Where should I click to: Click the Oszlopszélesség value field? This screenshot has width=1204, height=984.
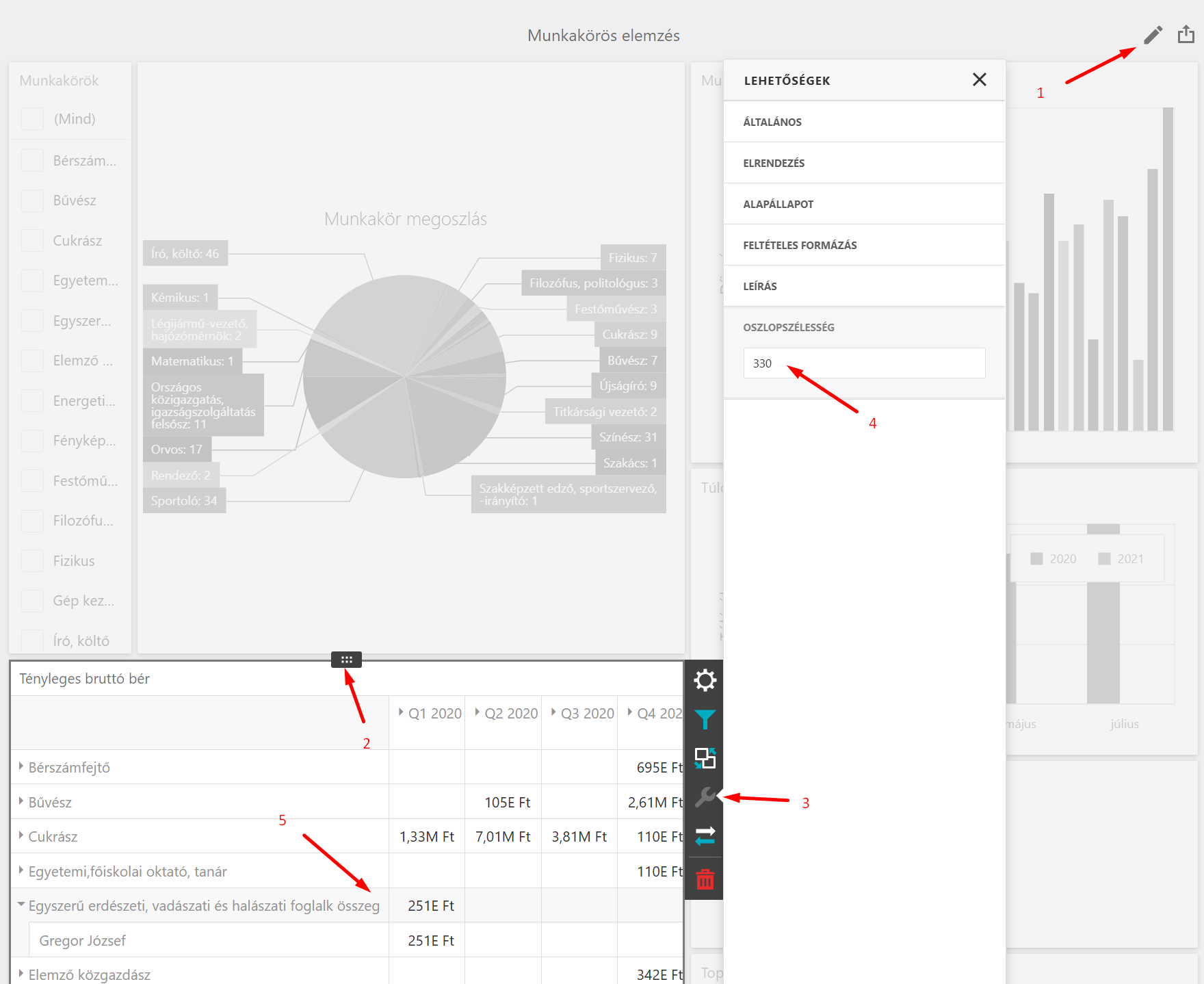tap(864, 363)
